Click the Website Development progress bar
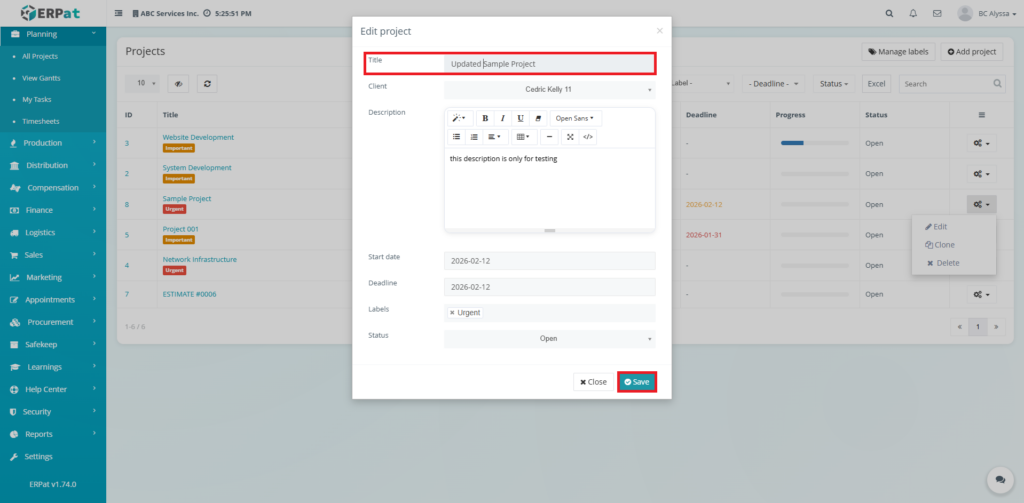Image resolution: width=1024 pixels, height=503 pixels. pos(814,143)
